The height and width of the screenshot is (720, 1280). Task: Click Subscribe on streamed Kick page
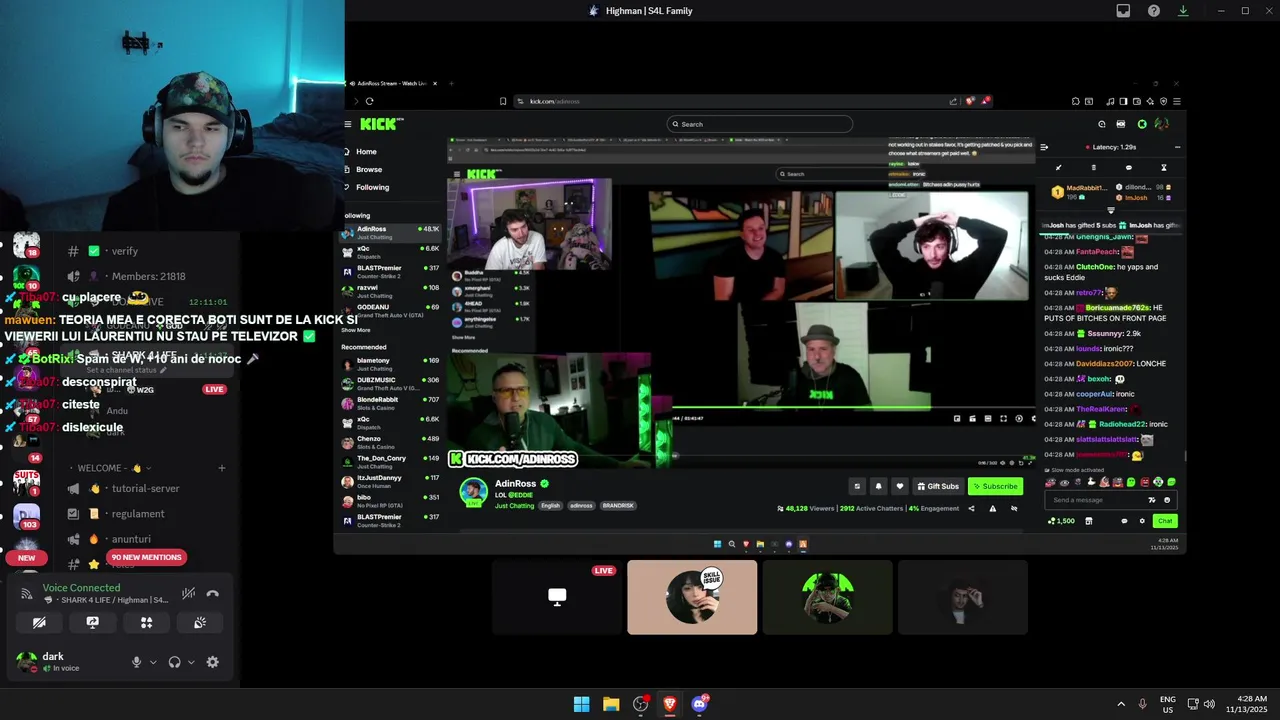point(995,486)
